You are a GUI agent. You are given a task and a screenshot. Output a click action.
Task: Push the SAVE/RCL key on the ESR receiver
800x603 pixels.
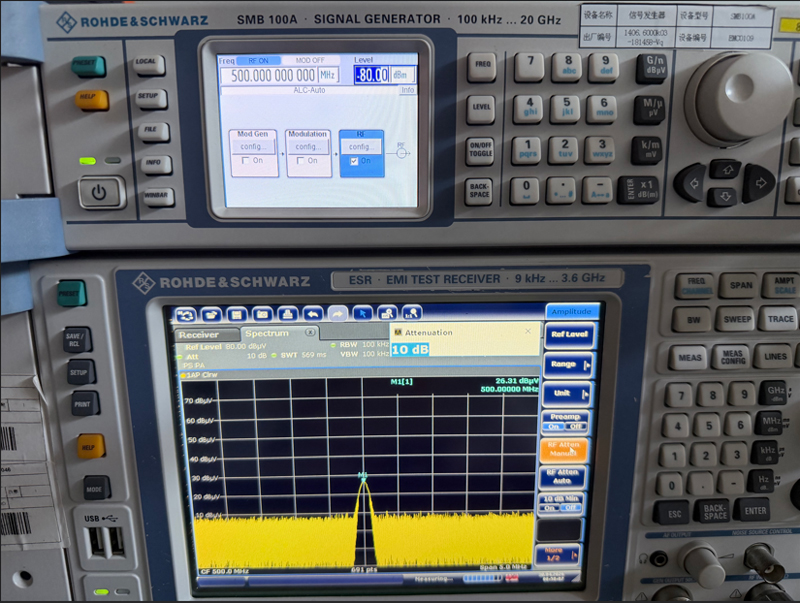pos(78,340)
